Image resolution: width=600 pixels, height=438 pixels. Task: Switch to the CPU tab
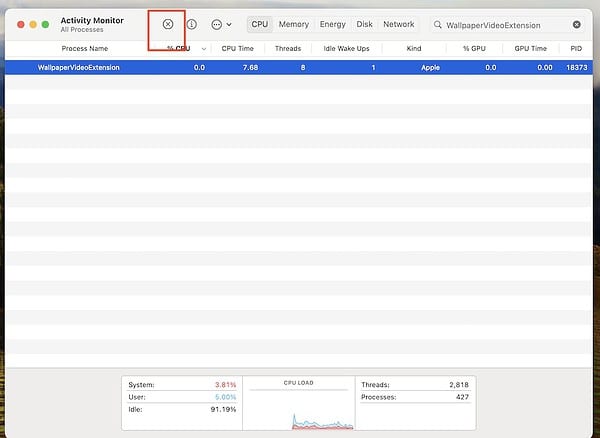click(x=260, y=24)
